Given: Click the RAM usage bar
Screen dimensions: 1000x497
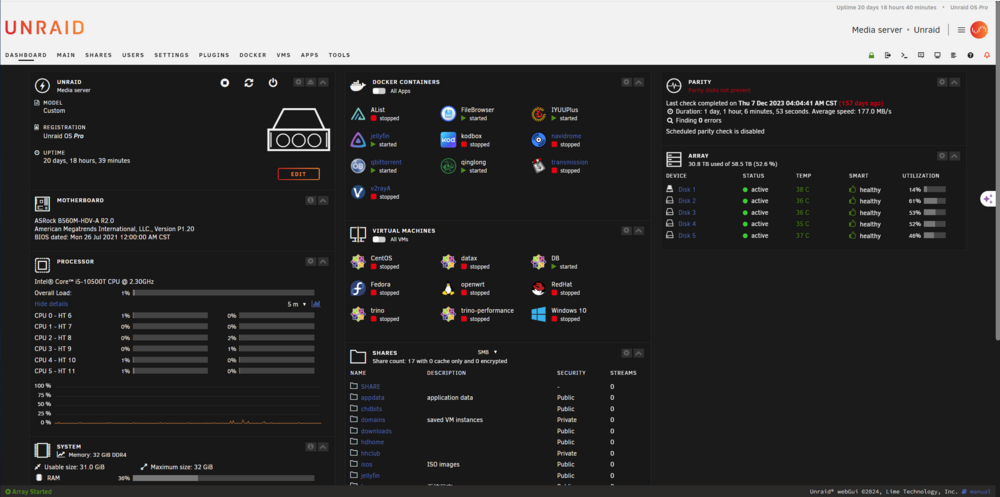Looking at the screenshot, I should pyautogui.click(x=224, y=478).
